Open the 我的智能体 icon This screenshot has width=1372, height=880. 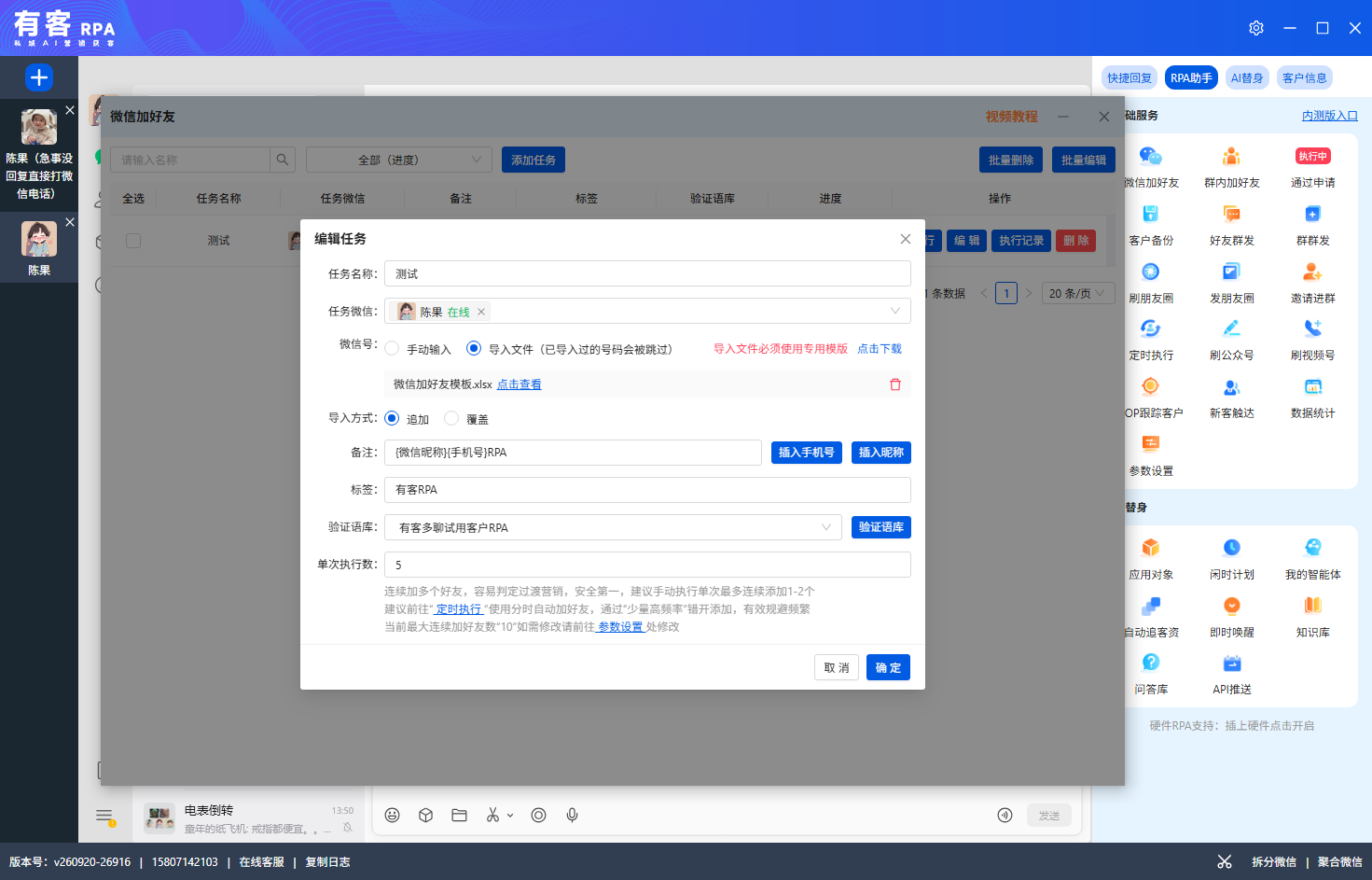[x=1312, y=549]
